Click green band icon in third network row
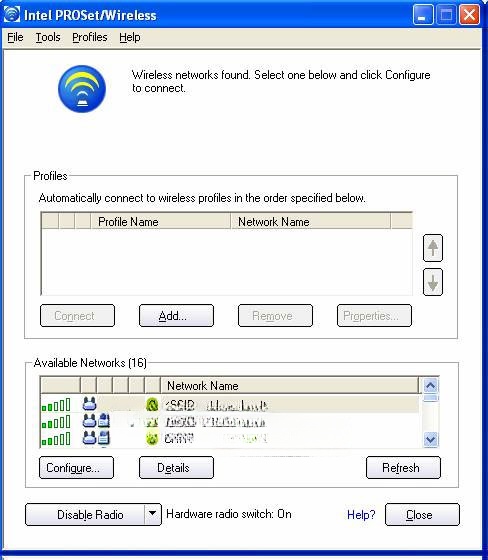The height and width of the screenshot is (560, 488). coord(152,439)
